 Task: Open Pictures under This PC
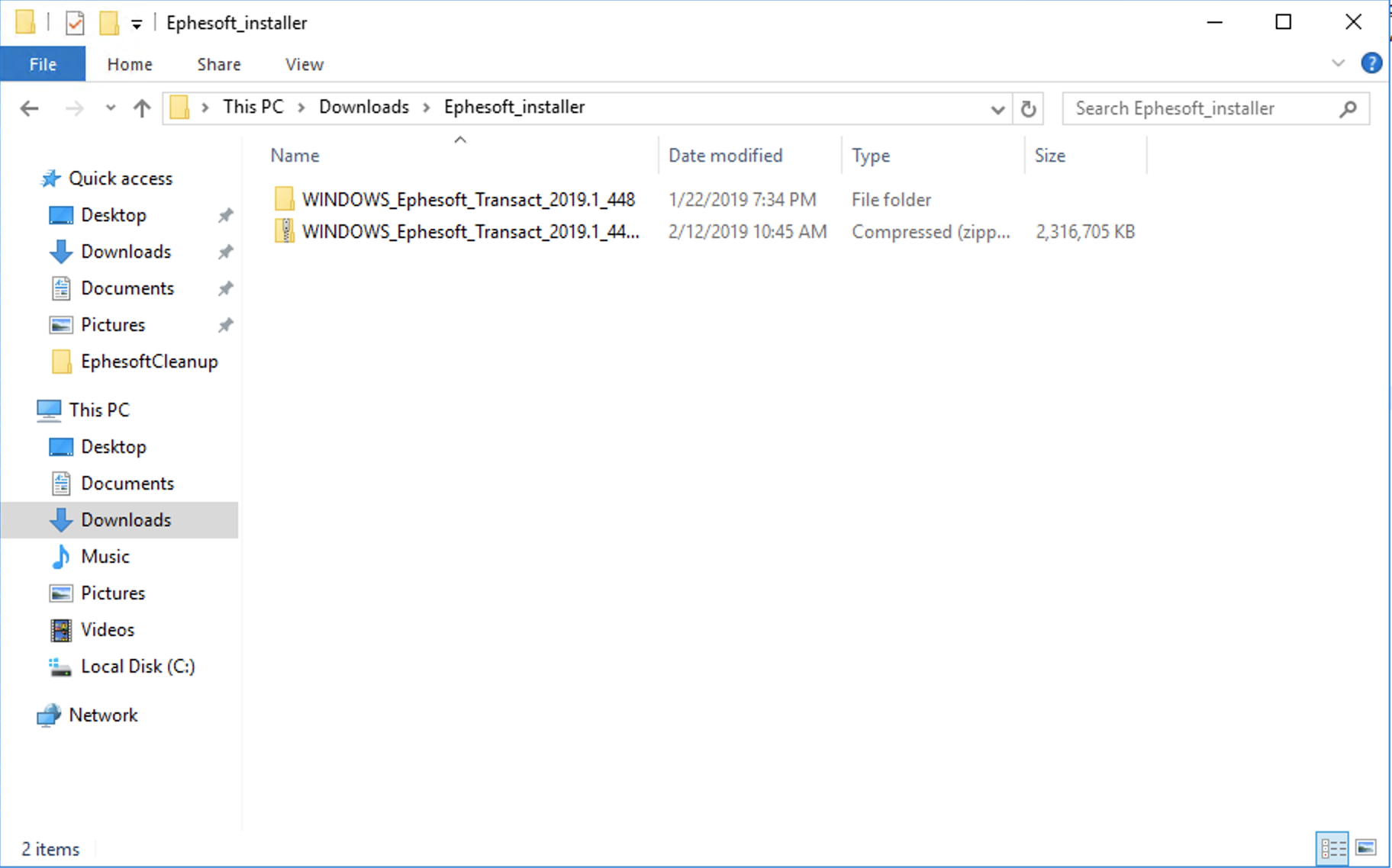point(113,593)
